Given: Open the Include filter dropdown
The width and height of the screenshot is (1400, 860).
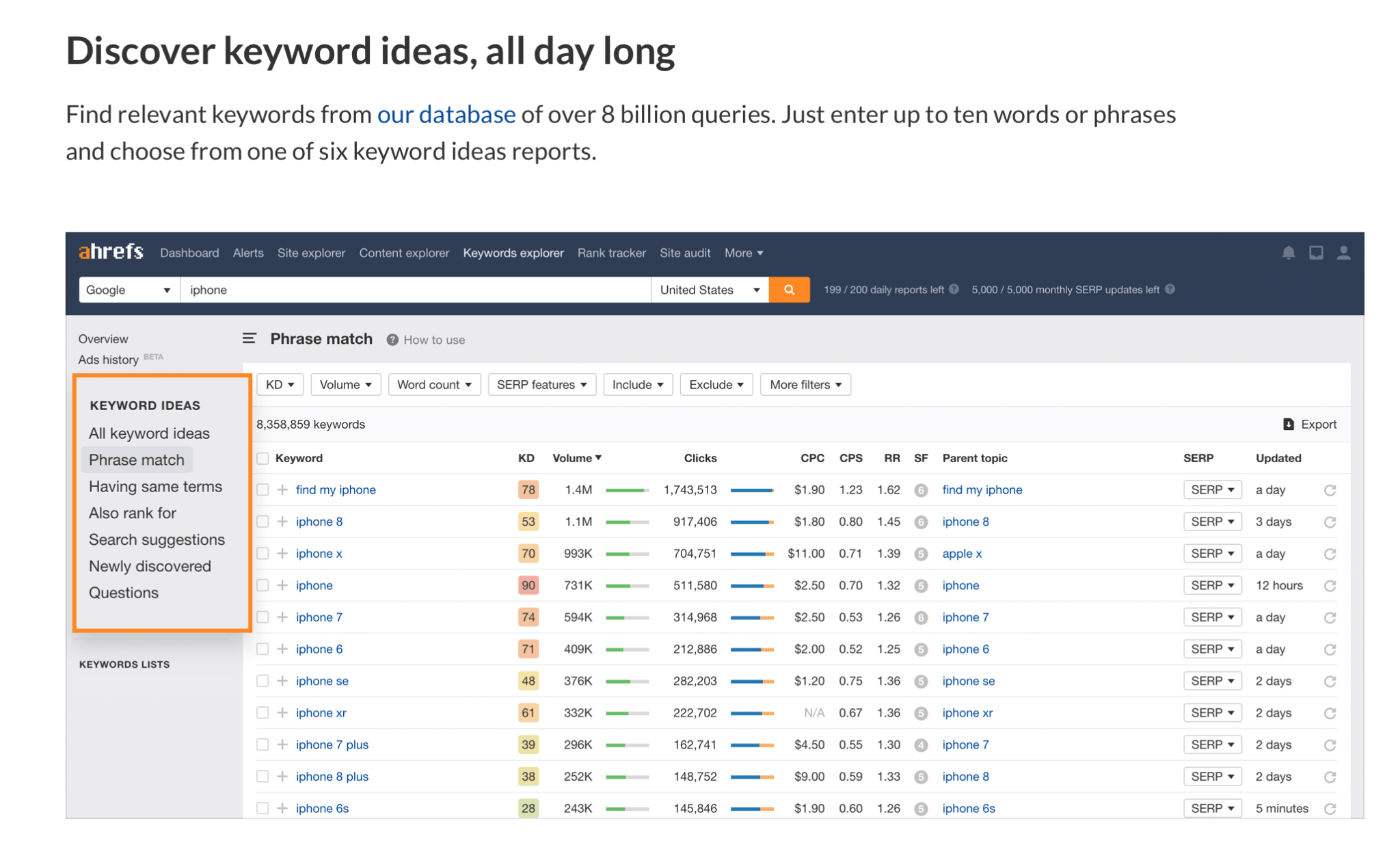Looking at the screenshot, I should pyautogui.click(x=638, y=384).
